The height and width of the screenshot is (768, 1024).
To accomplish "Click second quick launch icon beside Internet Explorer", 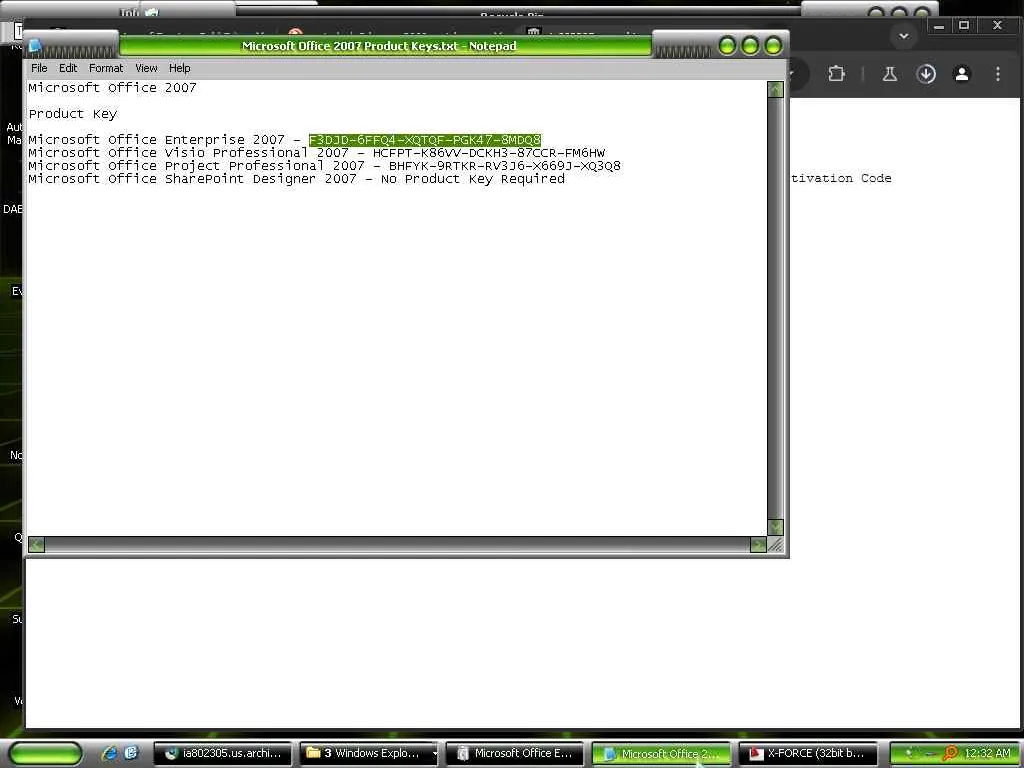I will pyautogui.click(x=131, y=753).
